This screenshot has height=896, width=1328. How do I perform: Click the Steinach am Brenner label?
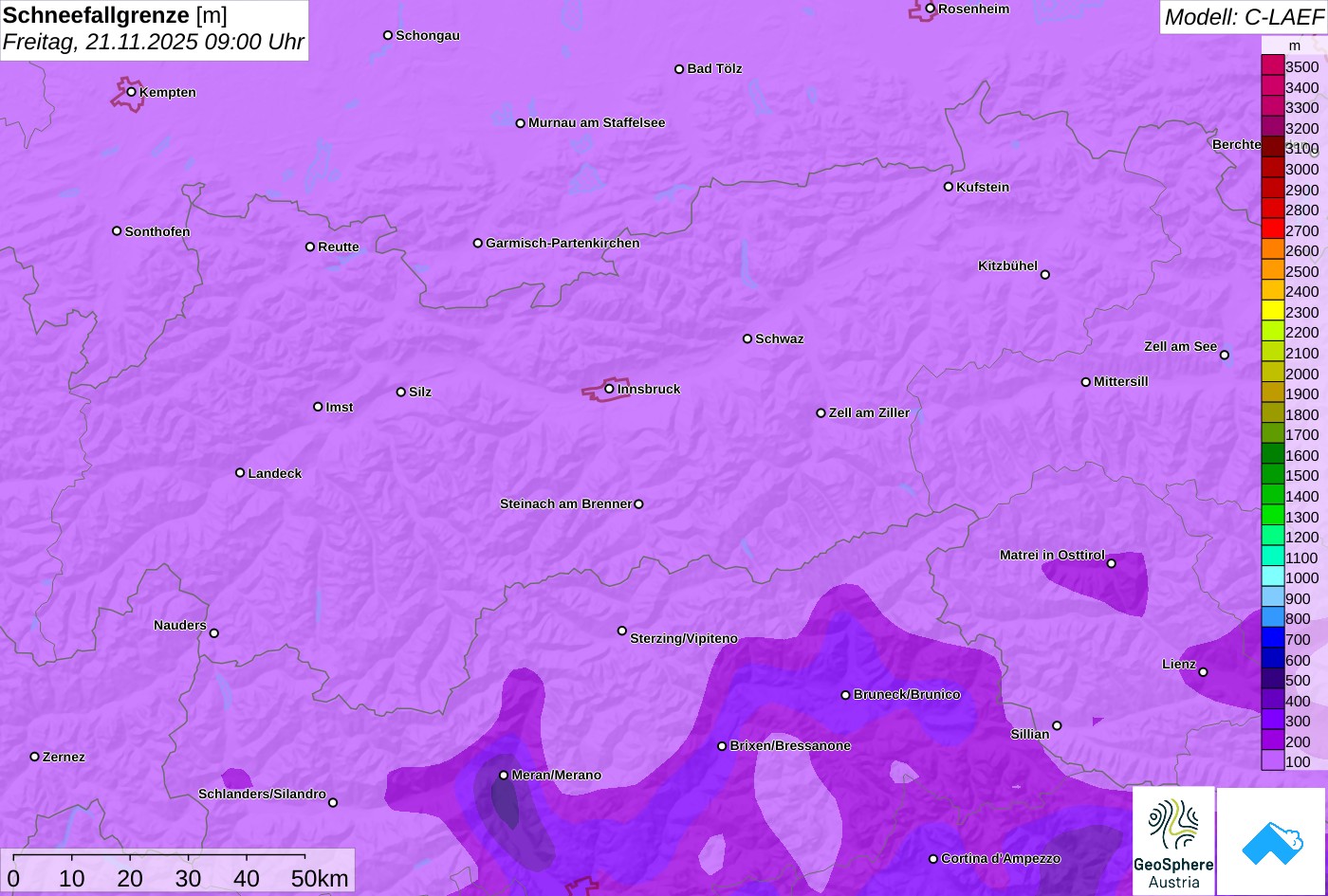pos(565,503)
